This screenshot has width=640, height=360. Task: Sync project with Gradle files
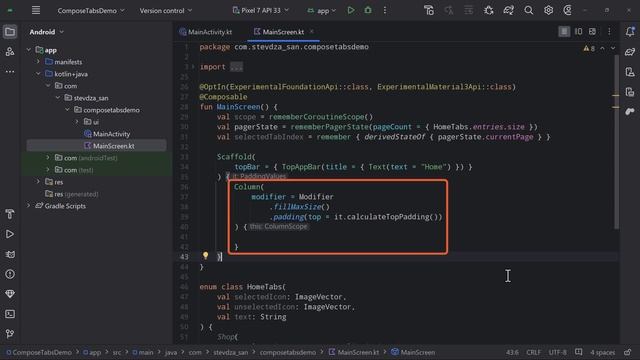tap(509, 10)
